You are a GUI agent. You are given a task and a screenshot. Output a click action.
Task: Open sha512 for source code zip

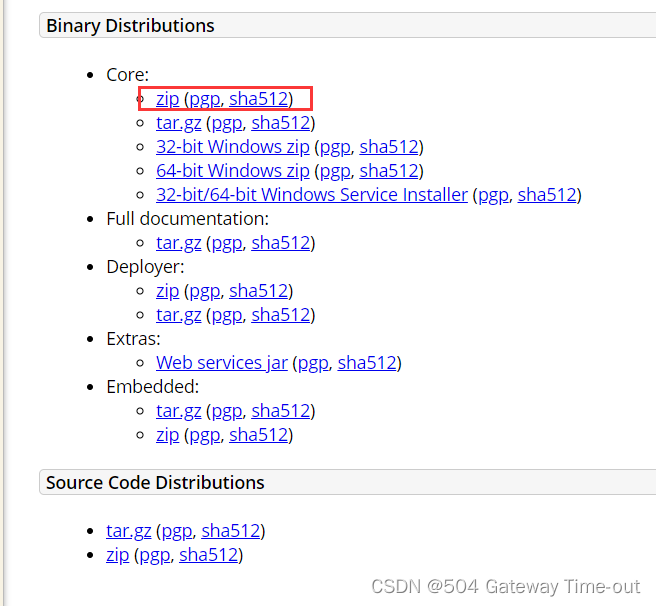[208, 555]
